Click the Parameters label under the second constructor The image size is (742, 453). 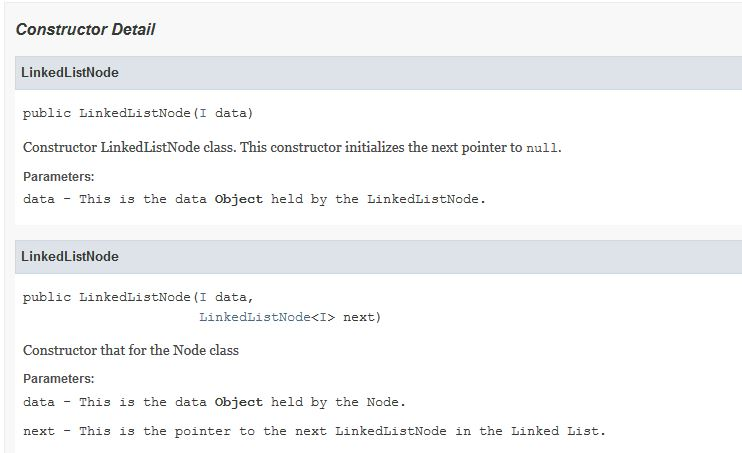(x=59, y=379)
